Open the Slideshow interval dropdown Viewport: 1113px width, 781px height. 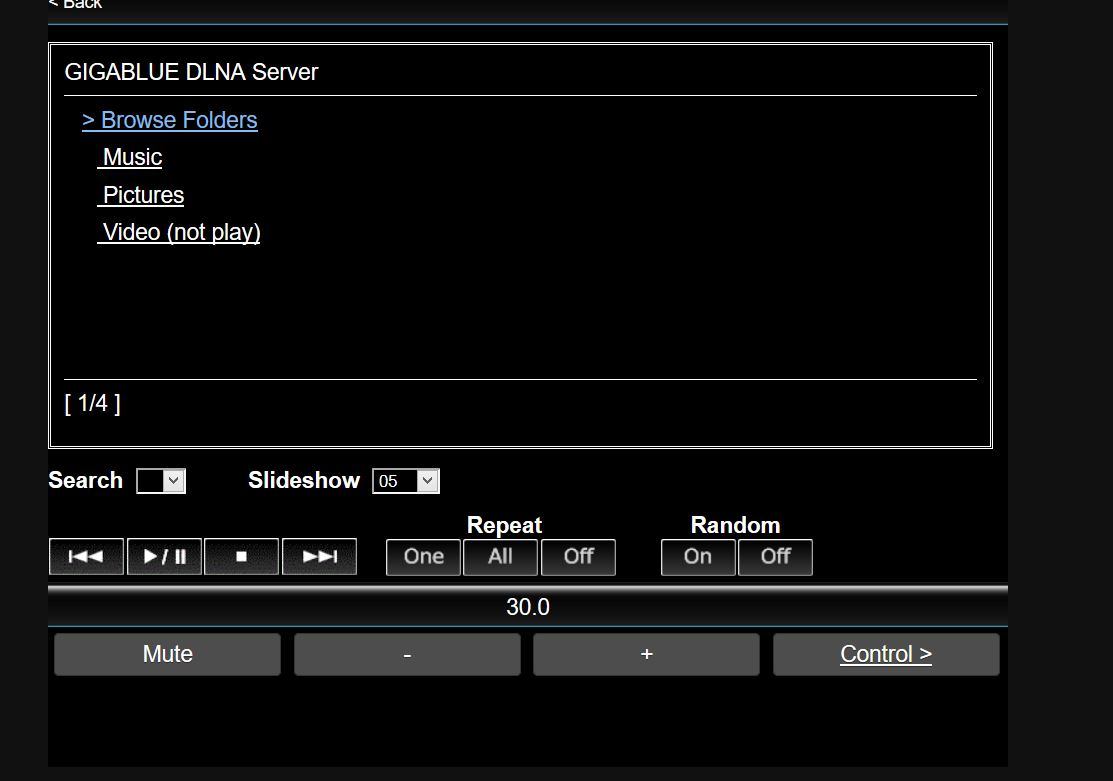[x=406, y=481]
